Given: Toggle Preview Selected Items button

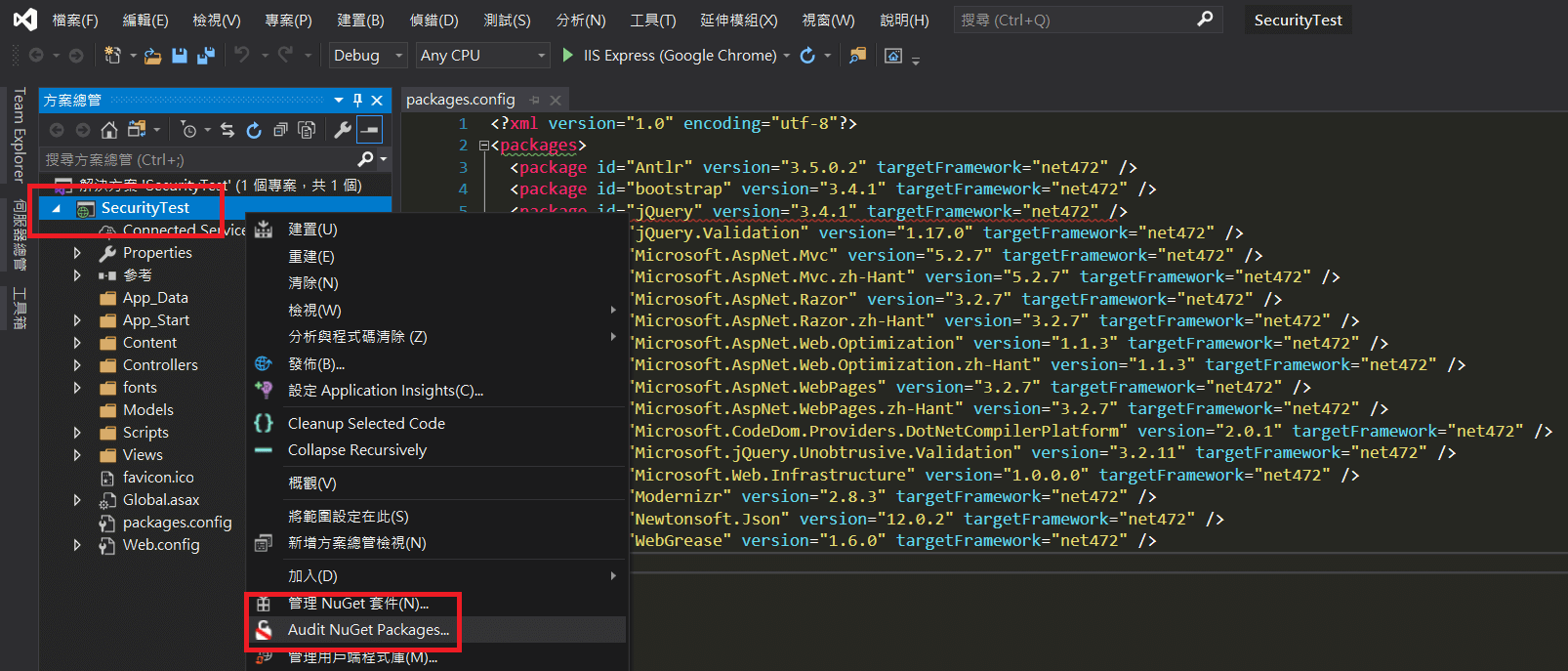Looking at the screenshot, I should 370,130.
